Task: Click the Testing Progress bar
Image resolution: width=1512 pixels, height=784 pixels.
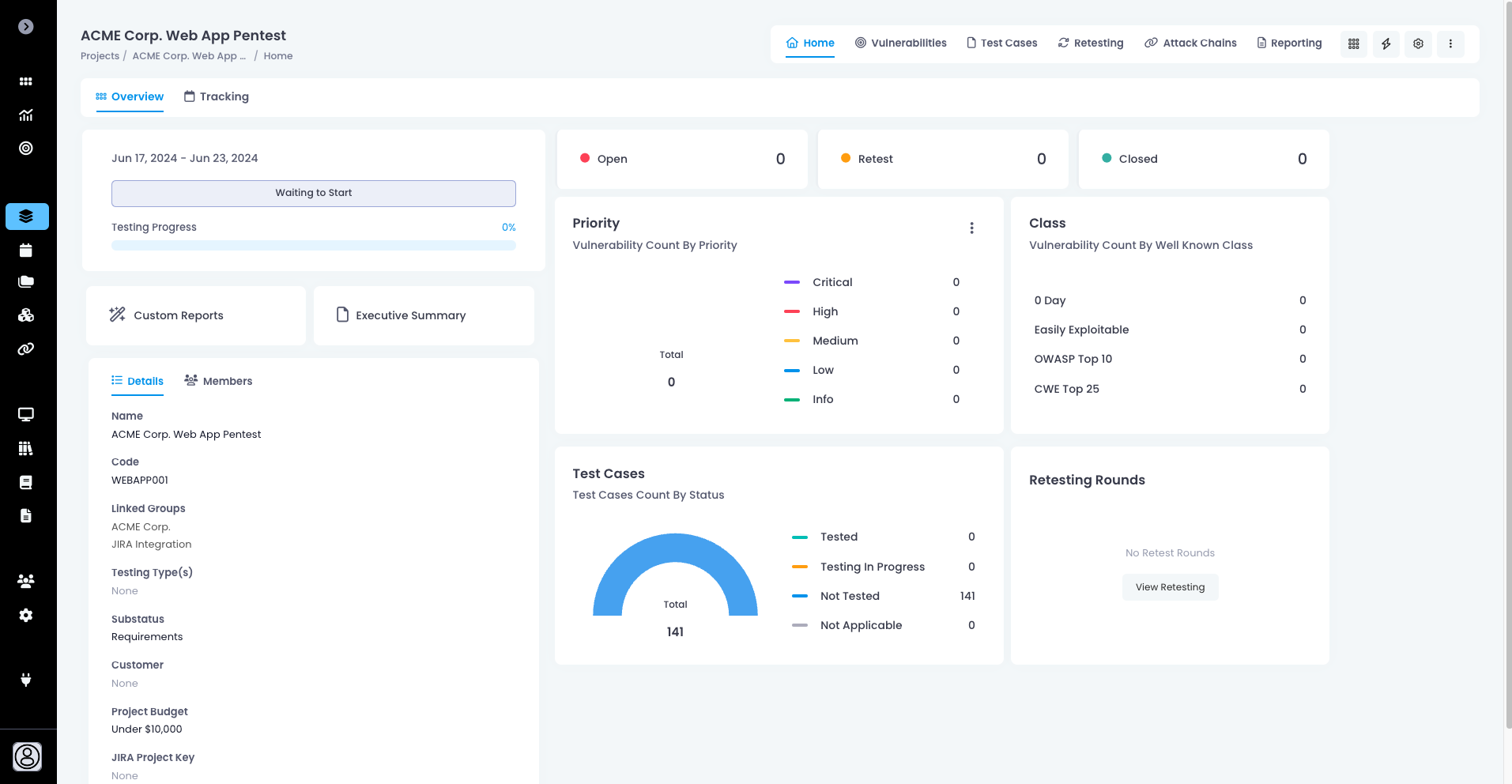Action: pos(313,246)
